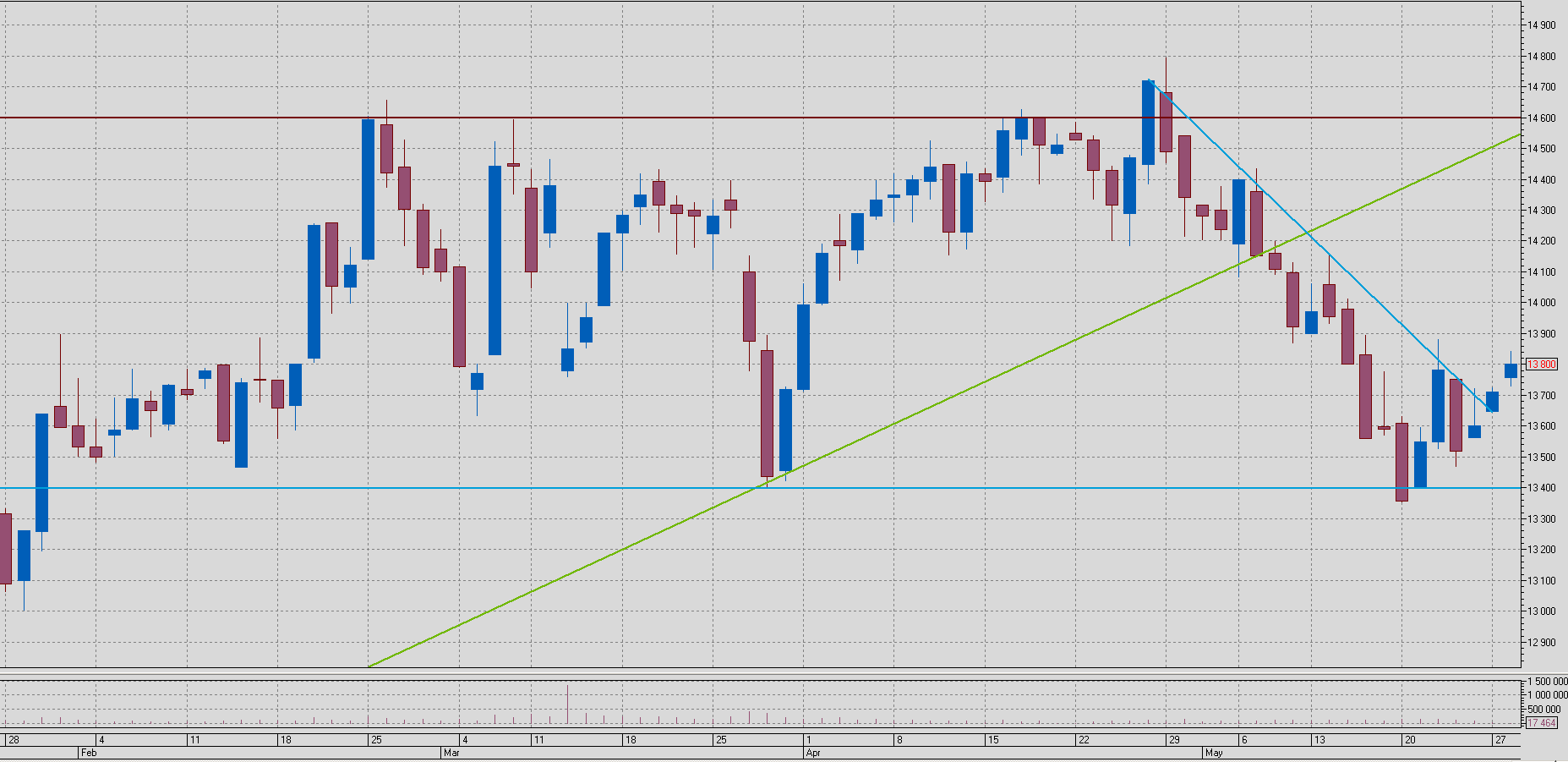This screenshot has width=1568, height=762.
Task: Click the 22 date label on the time axis
Action: click(x=1084, y=740)
